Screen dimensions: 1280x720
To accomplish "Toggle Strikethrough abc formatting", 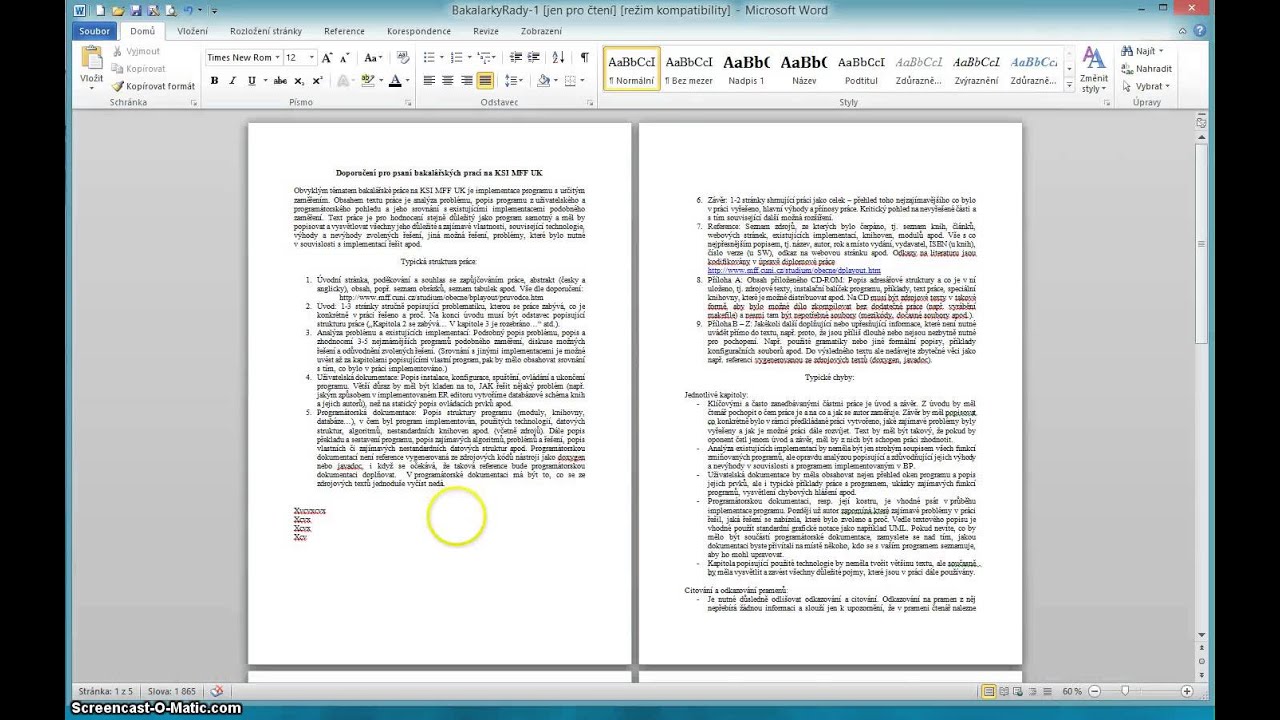I will (x=280, y=81).
